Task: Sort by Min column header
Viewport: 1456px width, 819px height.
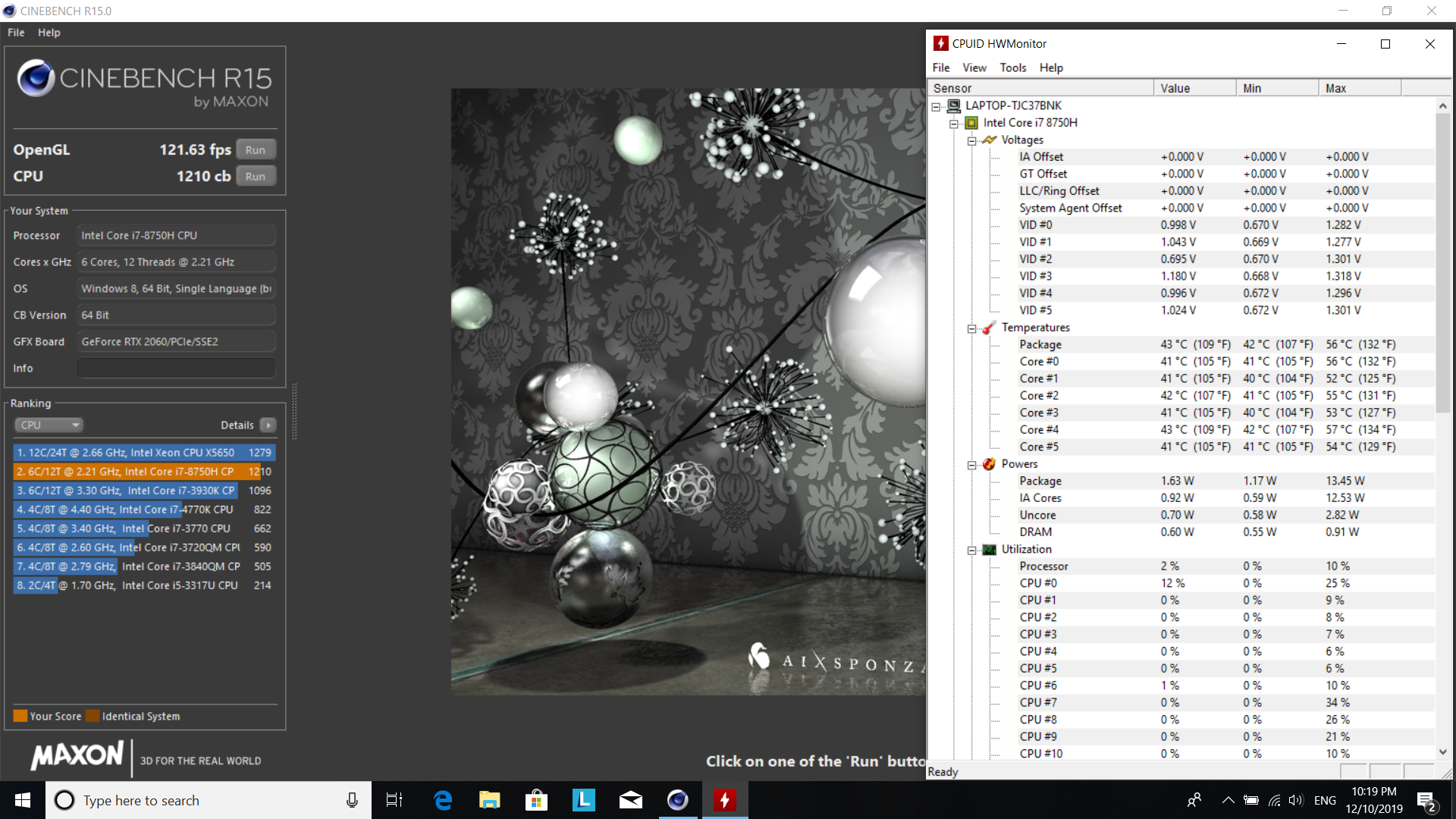Action: coord(1278,88)
